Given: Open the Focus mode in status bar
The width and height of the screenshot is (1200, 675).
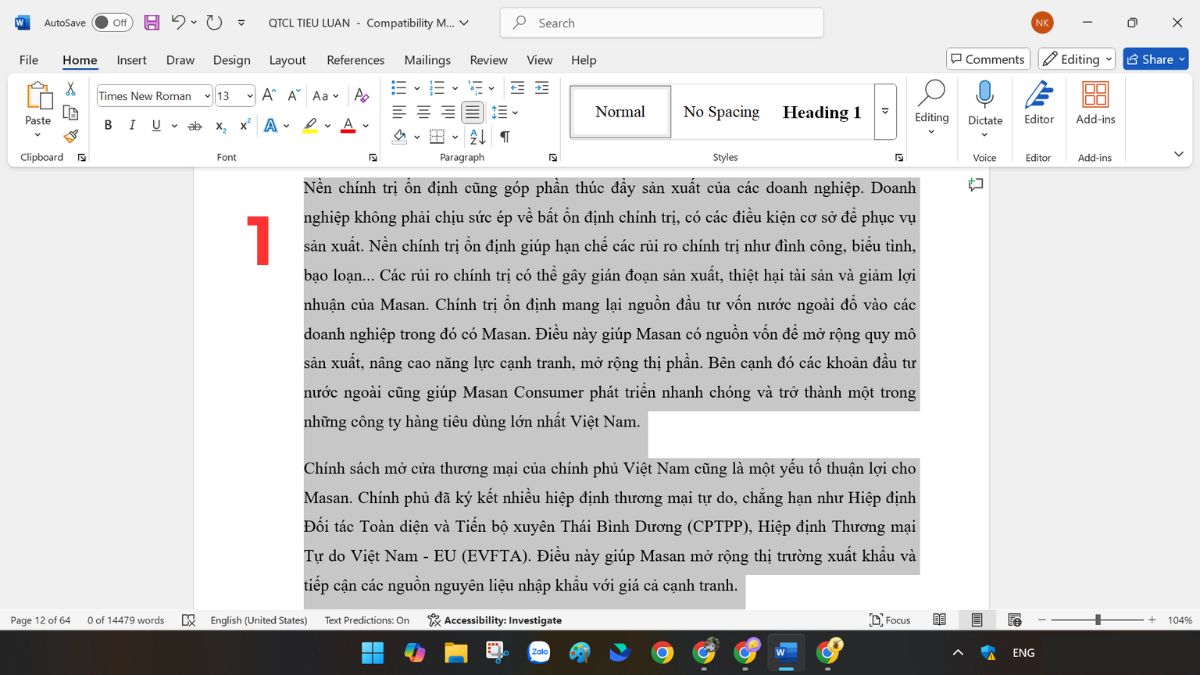Looking at the screenshot, I should 890,620.
